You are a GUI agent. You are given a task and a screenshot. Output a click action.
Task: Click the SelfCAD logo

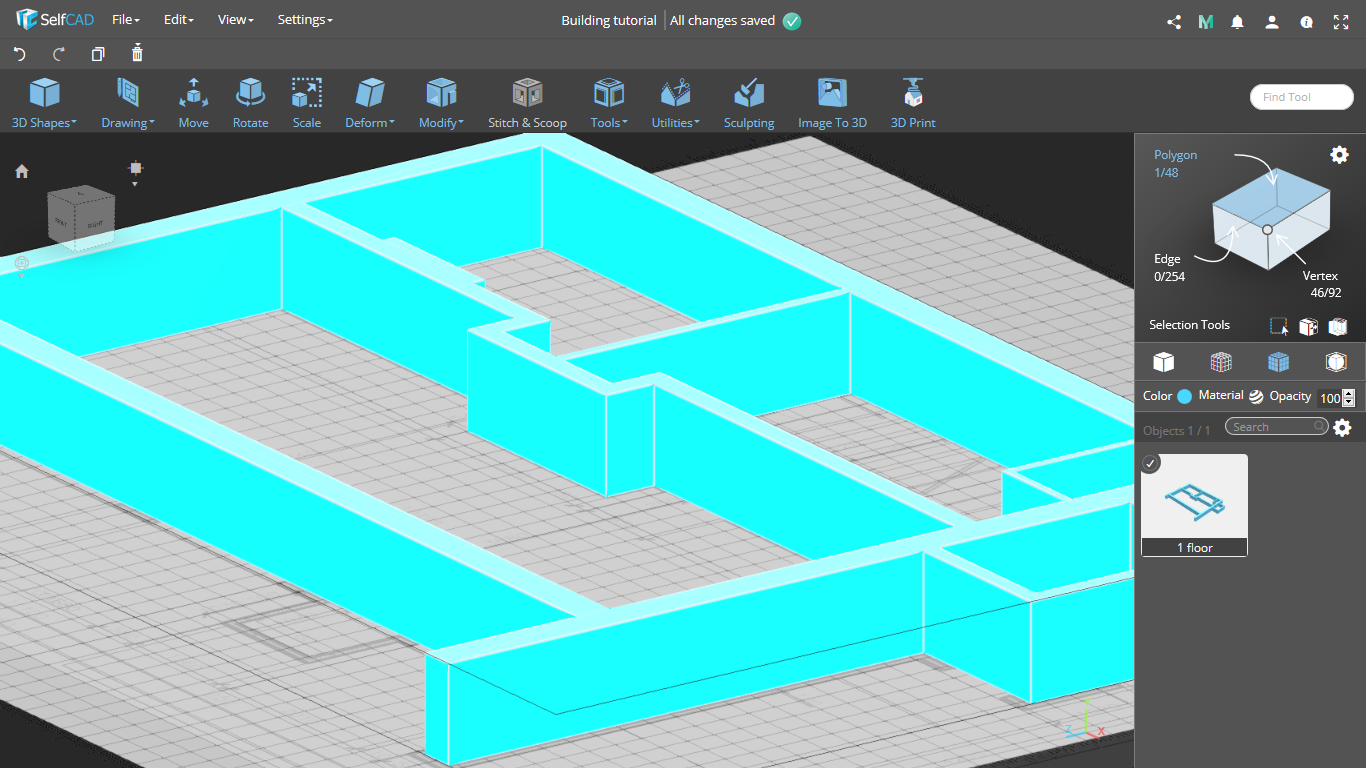coord(55,20)
